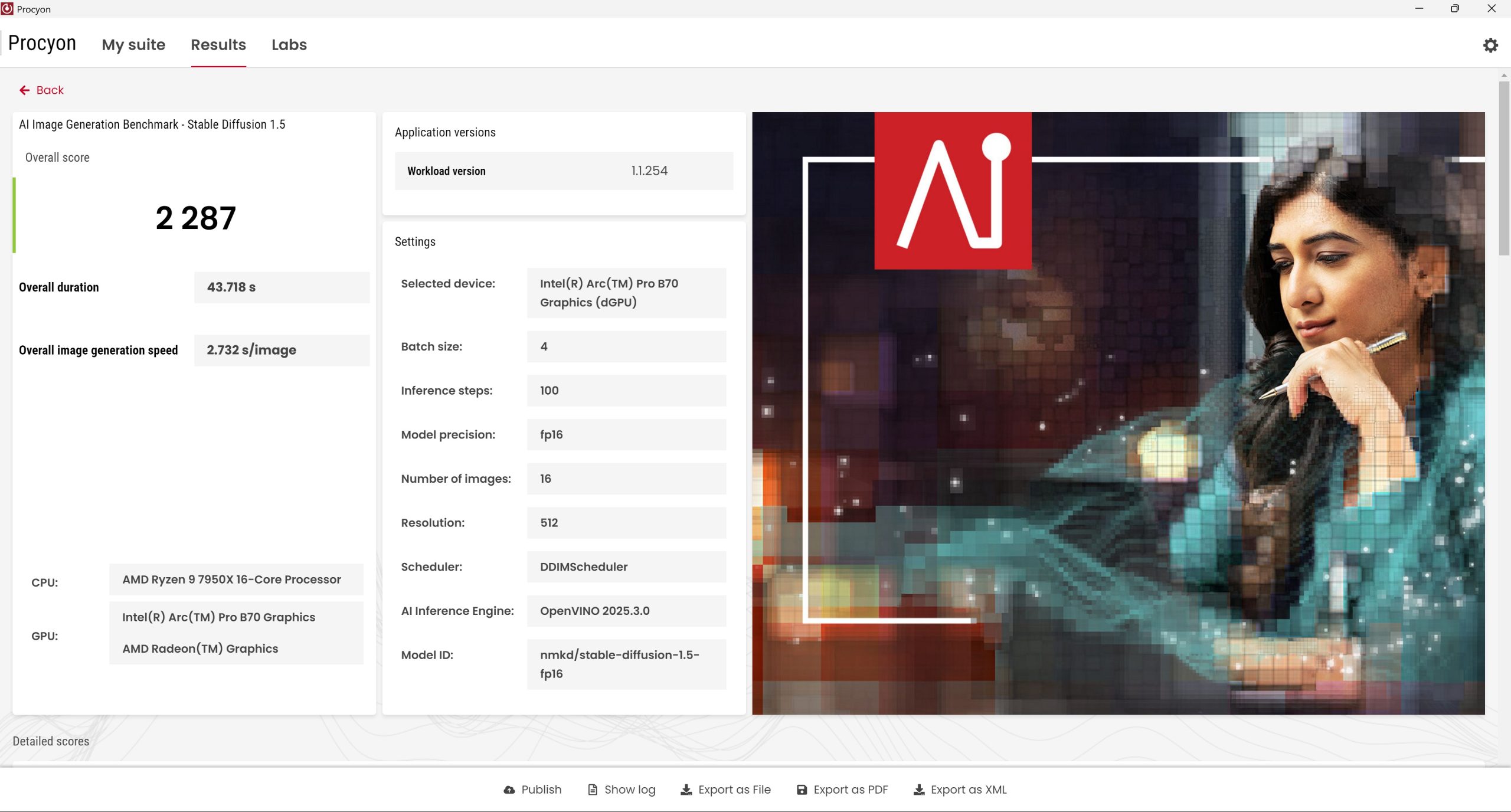
Task: Click the Procyon app icon in title bar
Action: click(7, 9)
